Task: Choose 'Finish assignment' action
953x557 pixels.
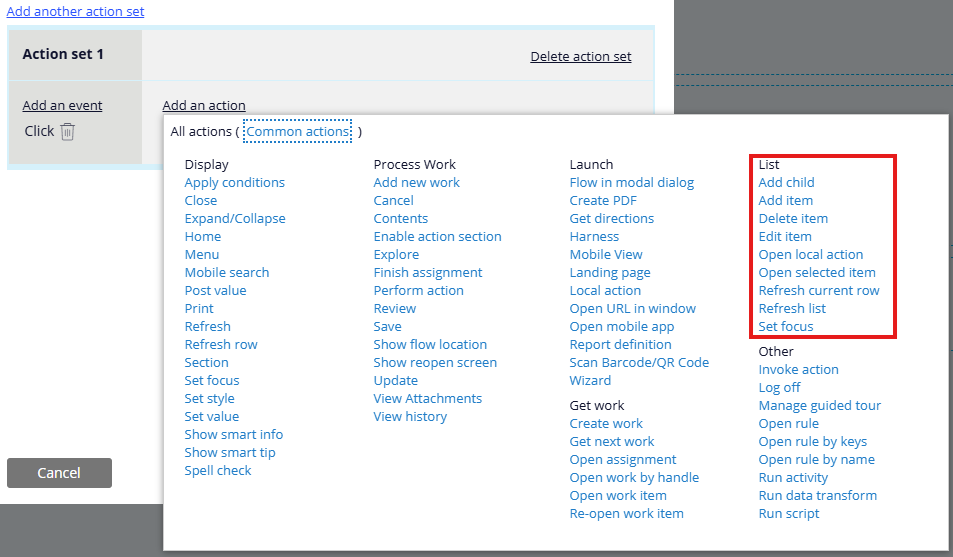Action: point(427,272)
